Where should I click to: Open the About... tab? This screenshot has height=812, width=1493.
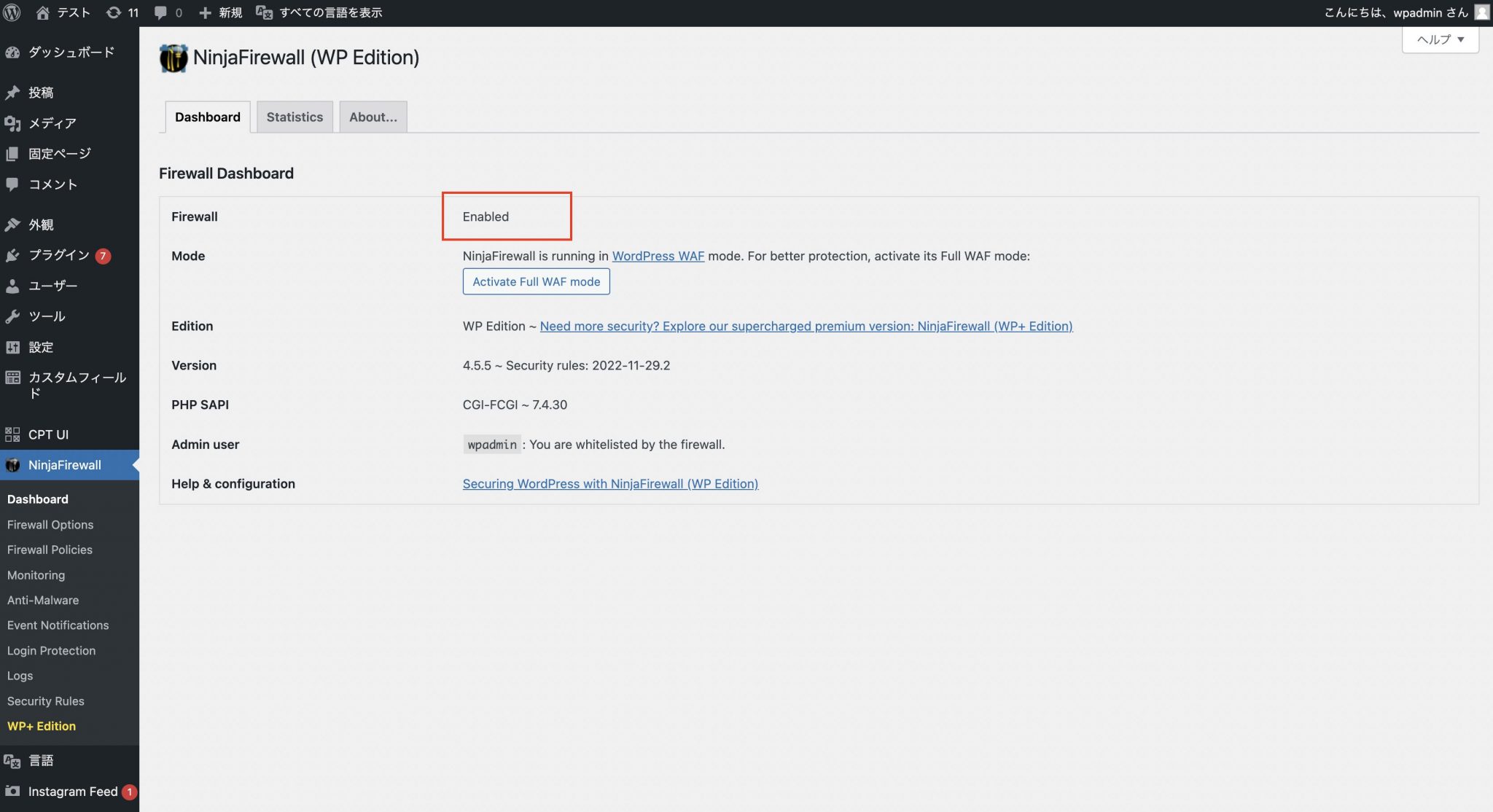click(x=373, y=117)
